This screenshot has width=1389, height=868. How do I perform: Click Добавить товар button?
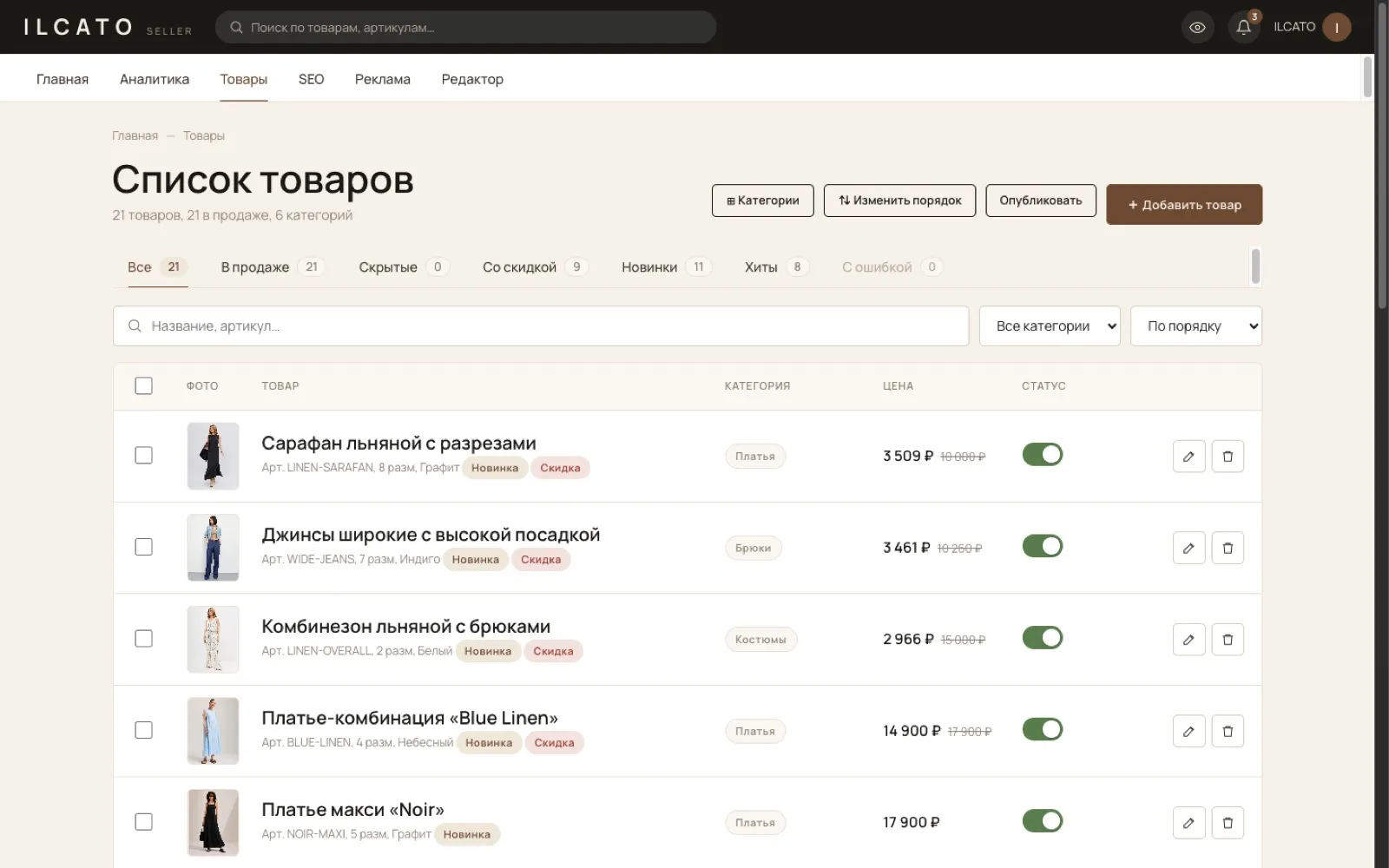click(1184, 205)
